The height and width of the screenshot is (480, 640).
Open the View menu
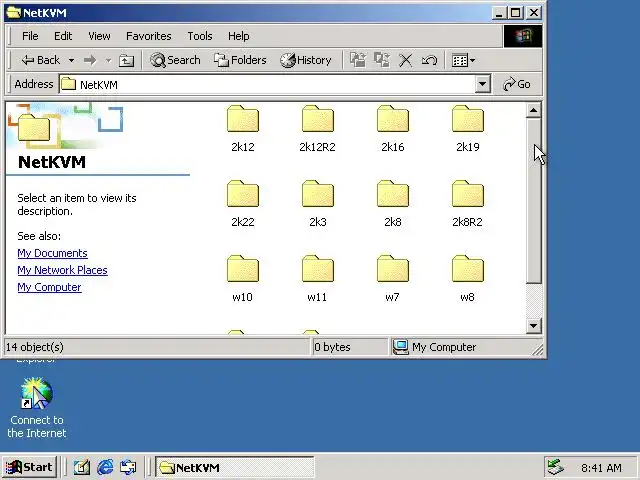(x=99, y=36)
